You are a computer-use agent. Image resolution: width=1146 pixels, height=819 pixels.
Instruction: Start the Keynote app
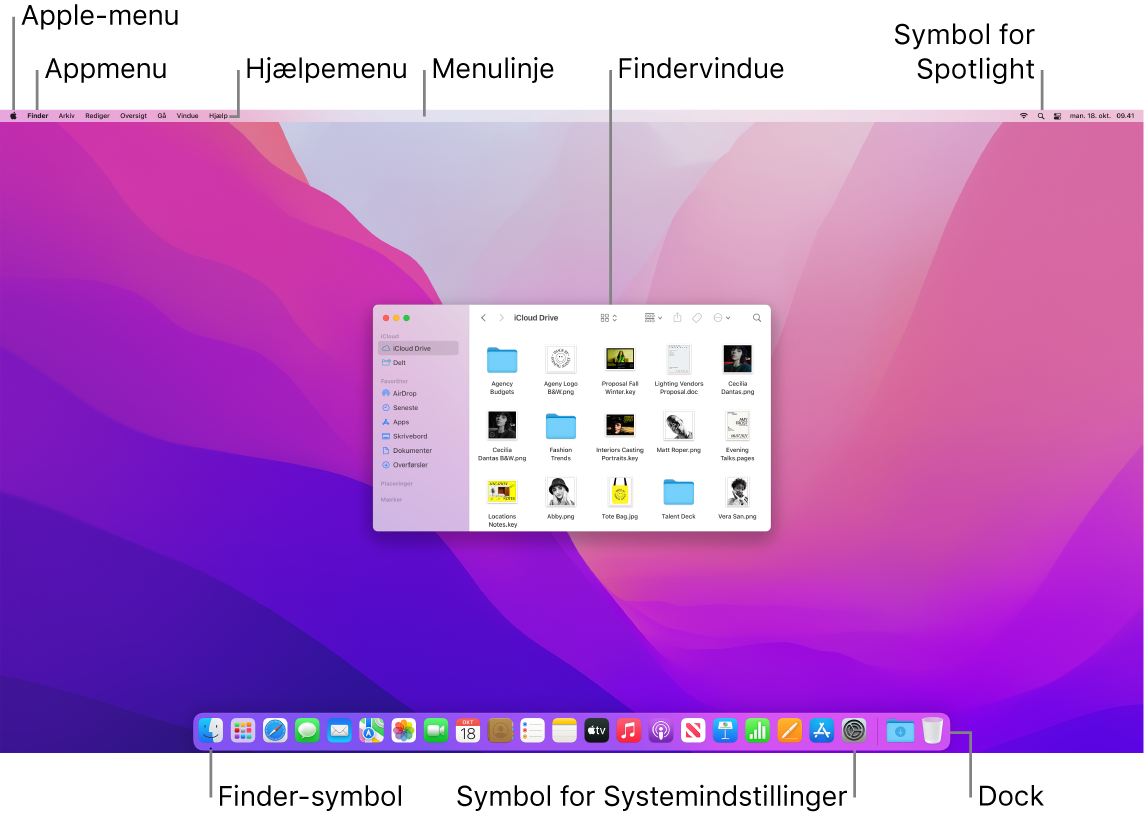click(725, 731)
